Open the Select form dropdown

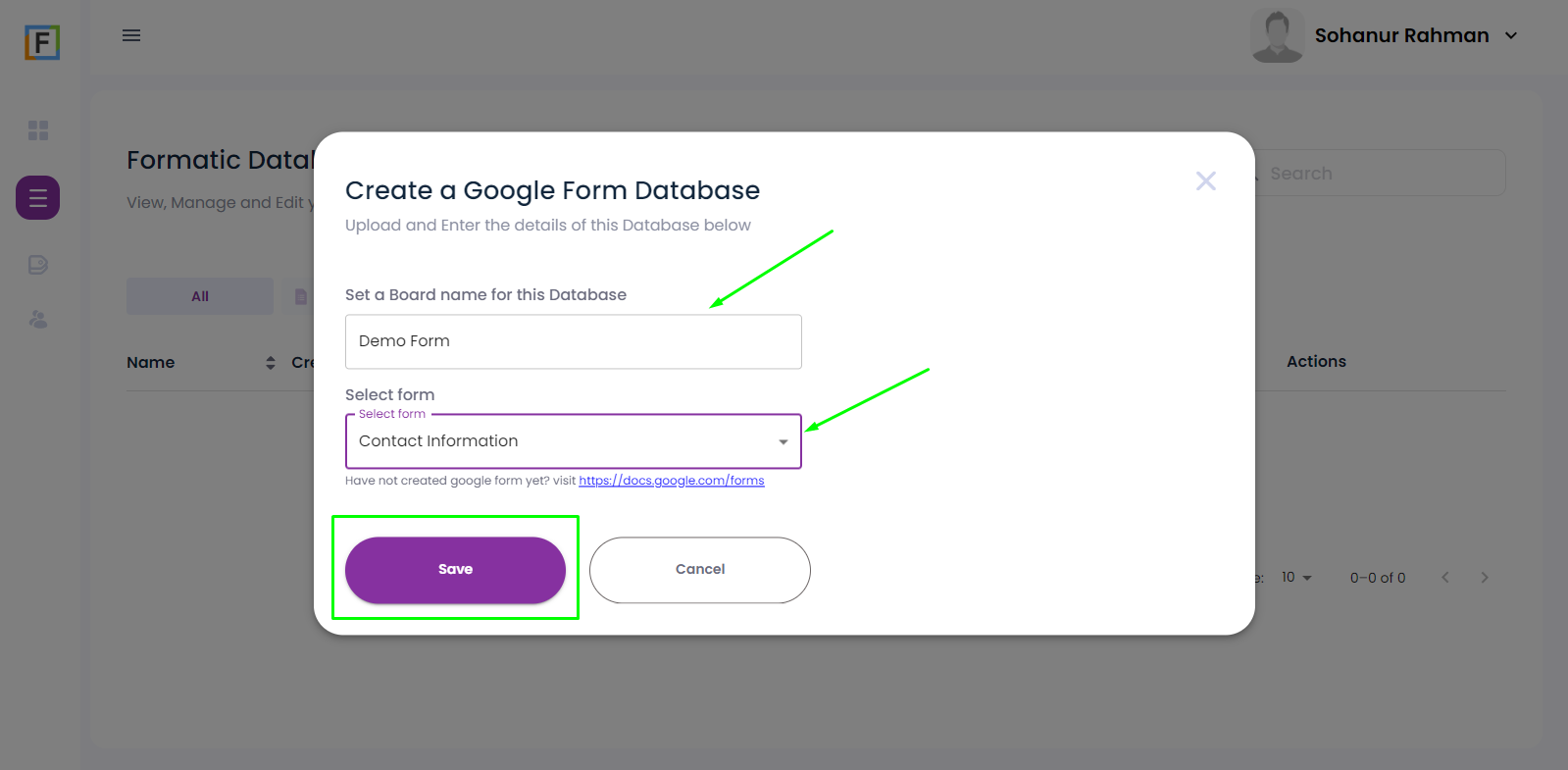click(574, 441)
